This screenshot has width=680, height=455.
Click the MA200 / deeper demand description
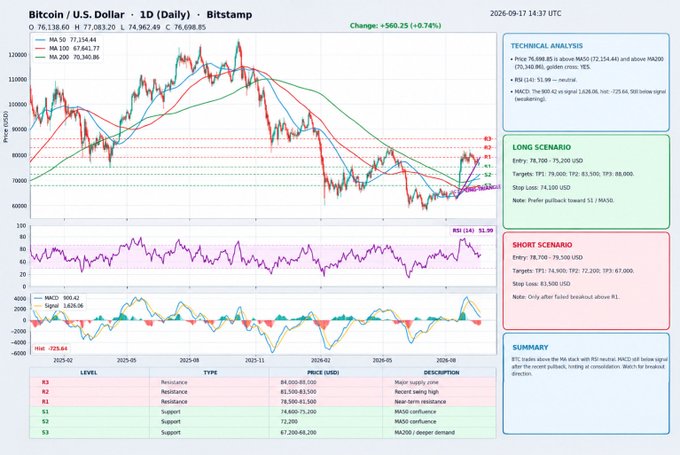425,432
